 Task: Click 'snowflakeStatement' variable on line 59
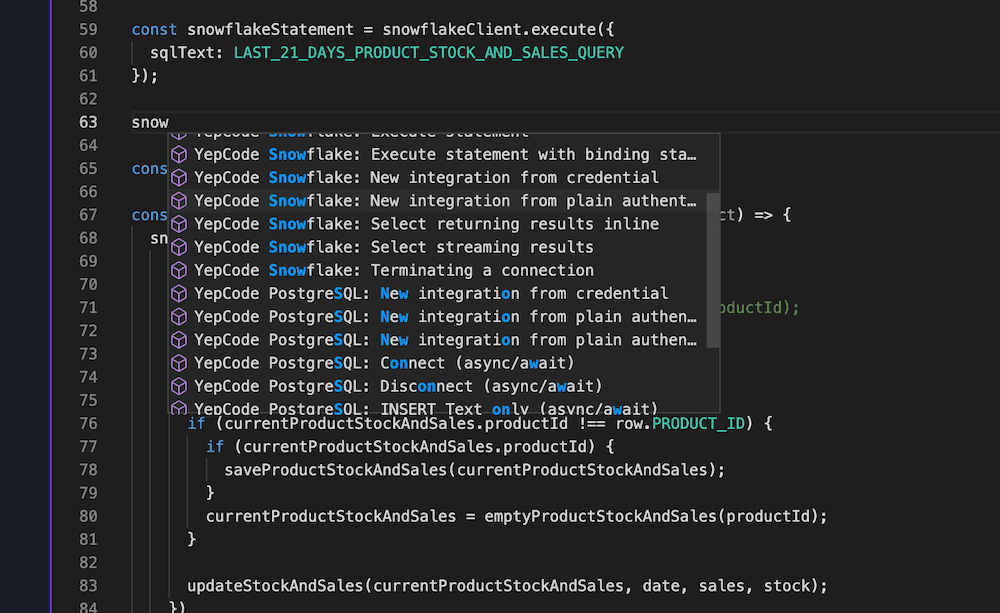tap(270, 29)
